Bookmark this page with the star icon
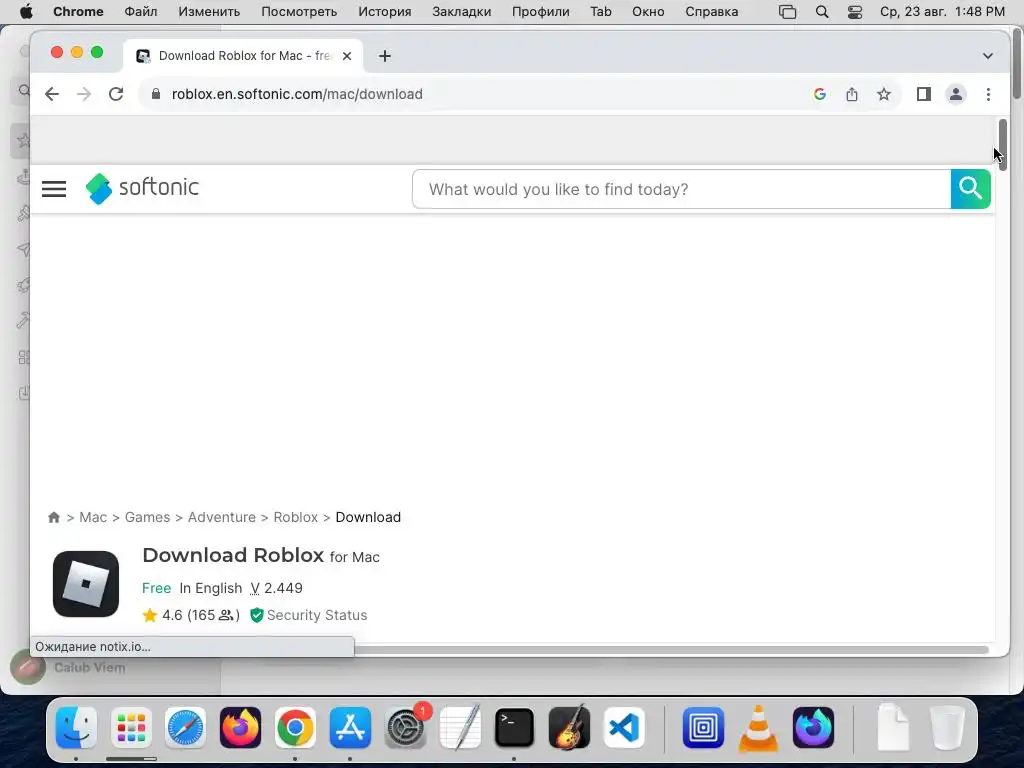This screenshot has width=1024, height=768. [884, 94]
